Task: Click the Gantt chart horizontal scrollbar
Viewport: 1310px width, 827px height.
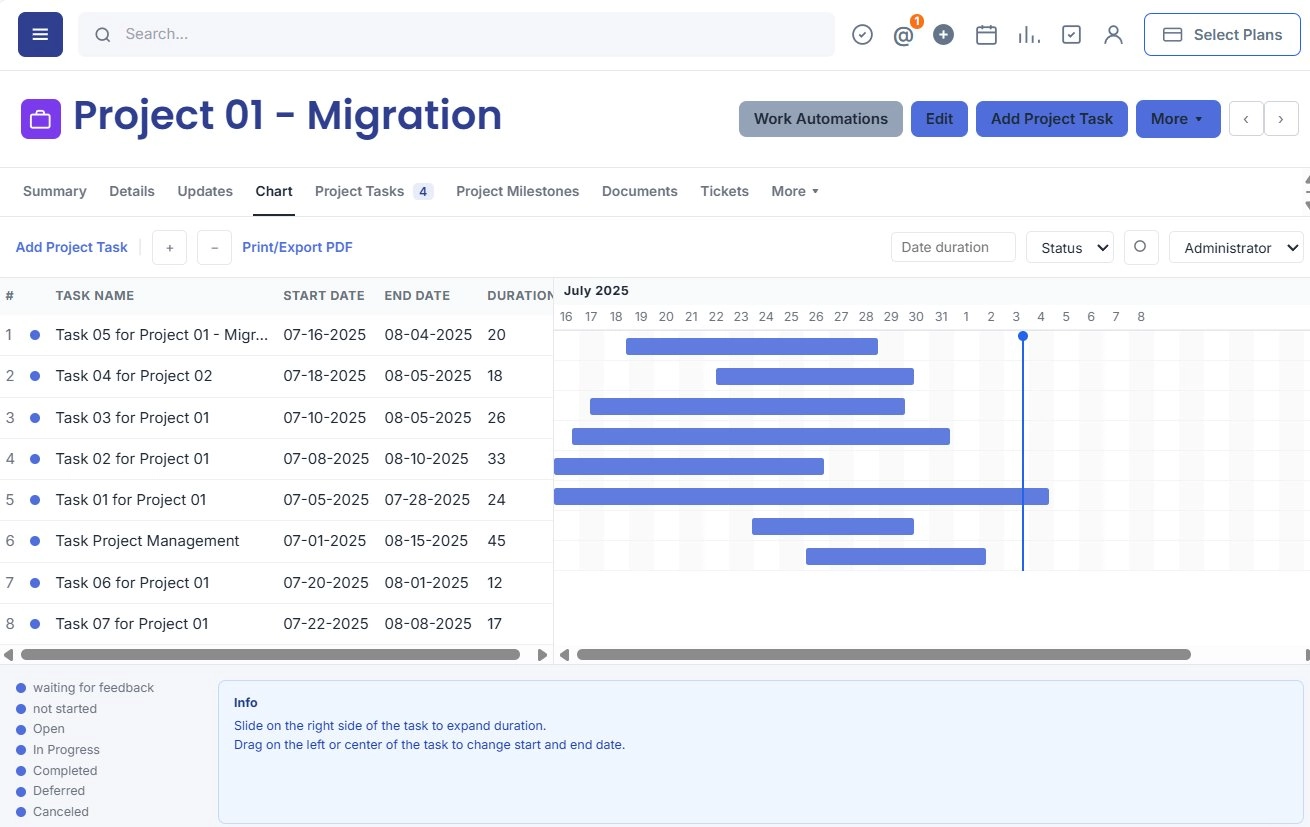Action: [884, 655]
